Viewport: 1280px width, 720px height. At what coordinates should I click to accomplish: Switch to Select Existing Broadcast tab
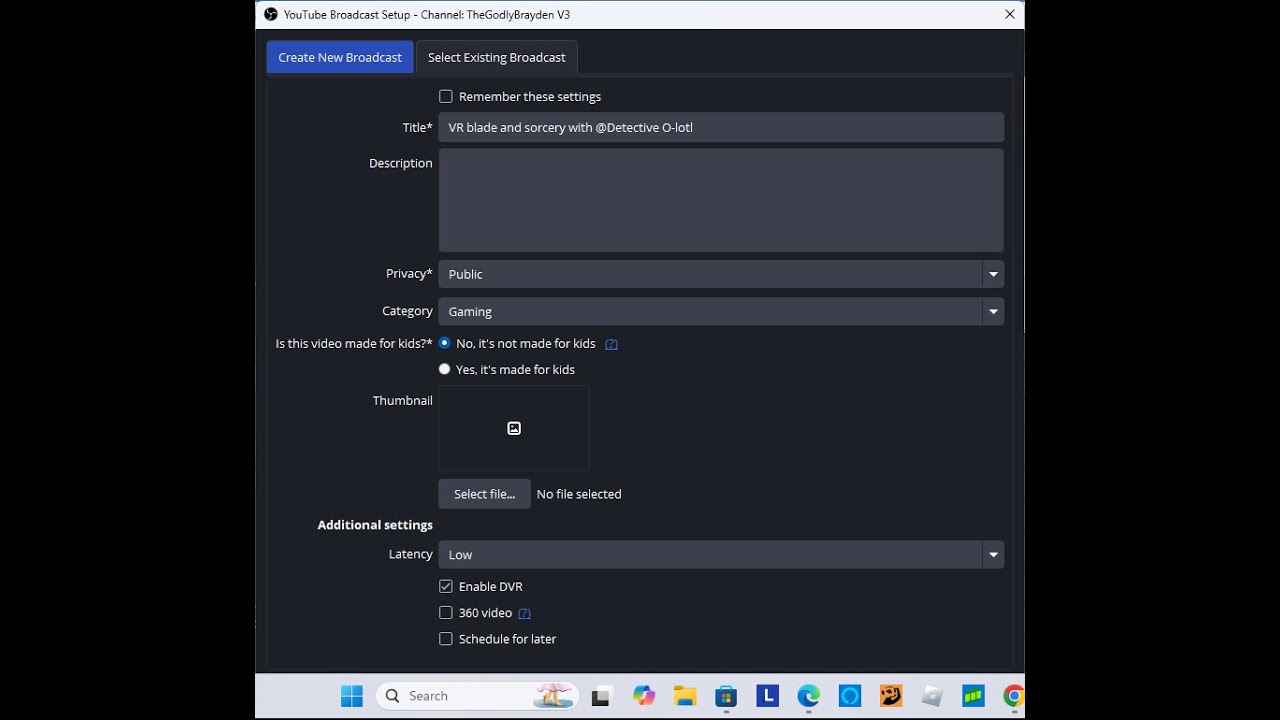(x=497, y=57)
